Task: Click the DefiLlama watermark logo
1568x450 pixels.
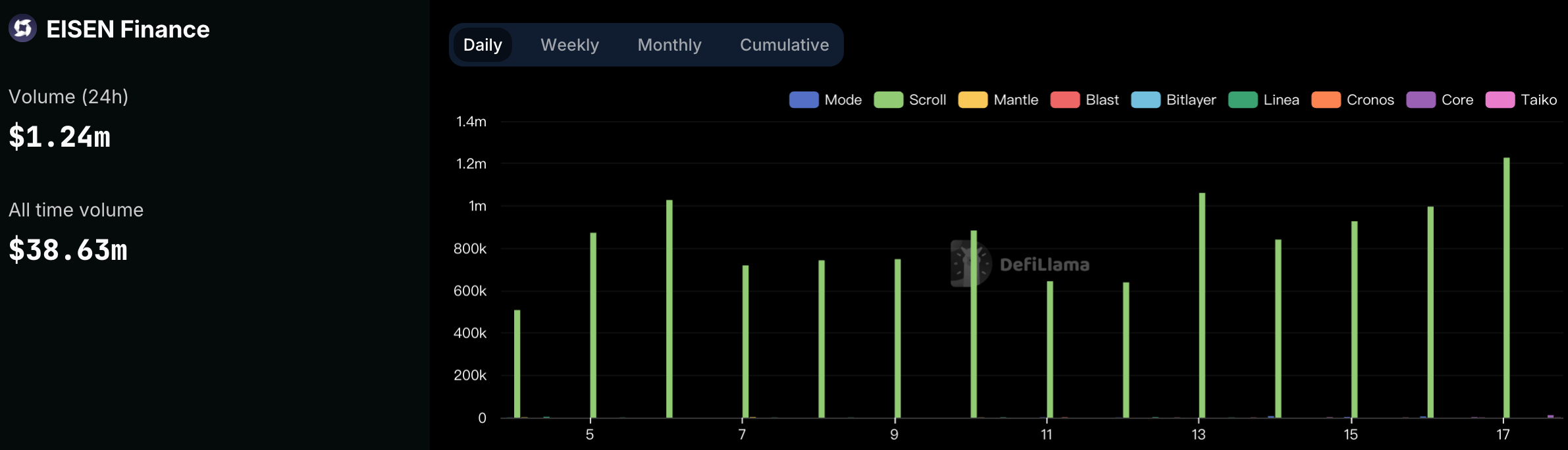Action: 971,264
